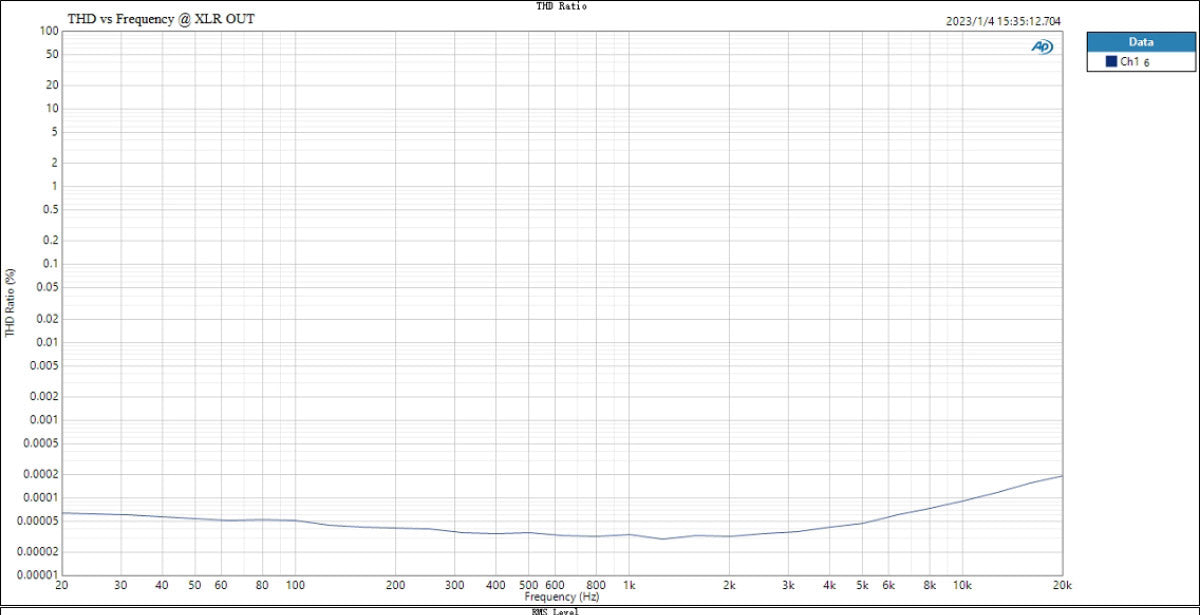Click the Data legend header
The image size is (1200, 615).
point(1140,42)
